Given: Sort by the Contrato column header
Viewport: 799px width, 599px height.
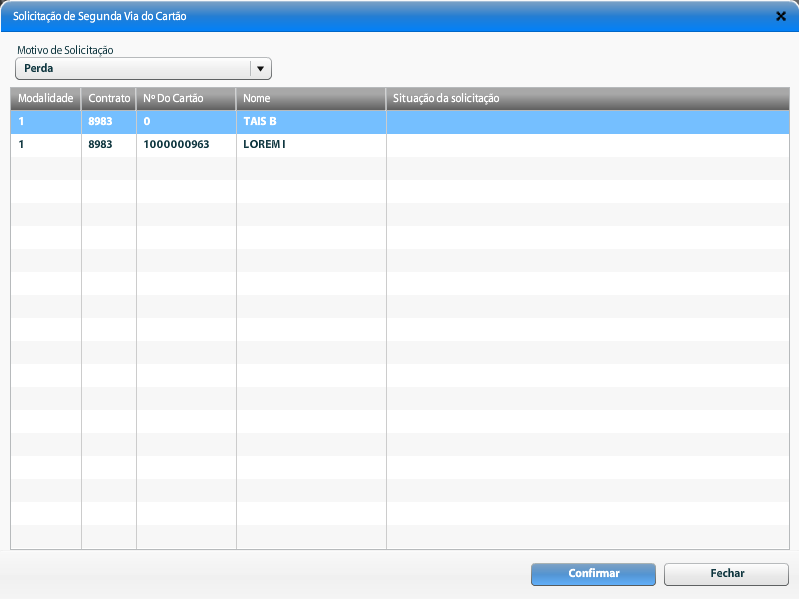Looking at the screenshot, I should tap(109, 98).
